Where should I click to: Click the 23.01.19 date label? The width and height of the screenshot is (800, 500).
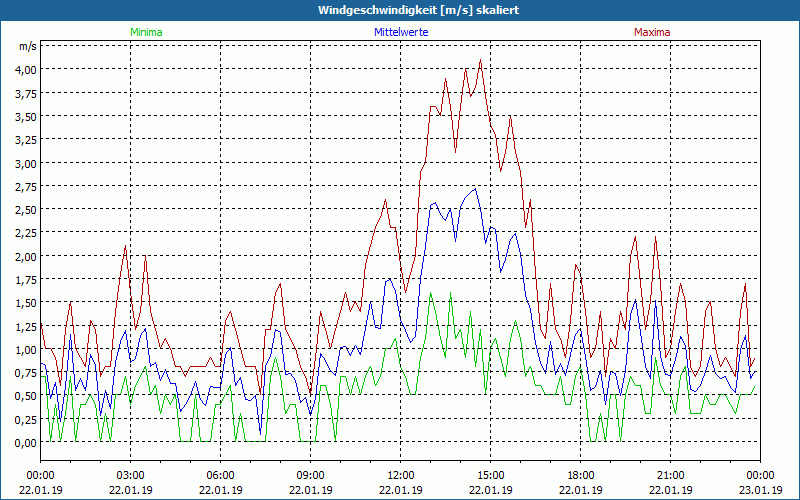click(760, 490)
